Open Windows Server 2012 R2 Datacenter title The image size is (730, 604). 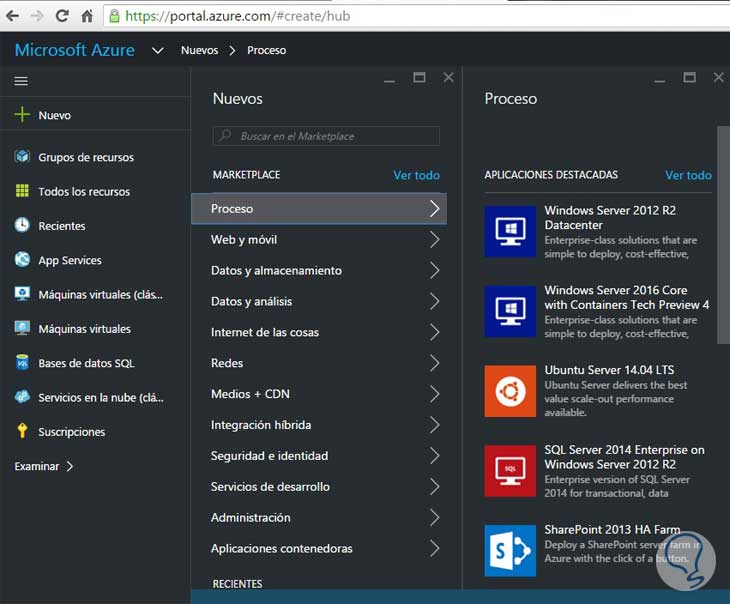coord(610,217)
